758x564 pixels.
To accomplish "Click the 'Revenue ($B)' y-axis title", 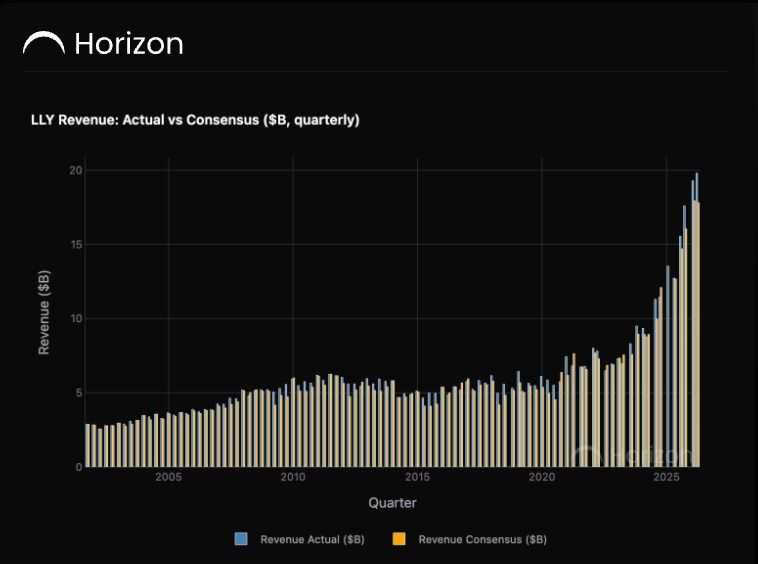I will click(x=44, y=312).
